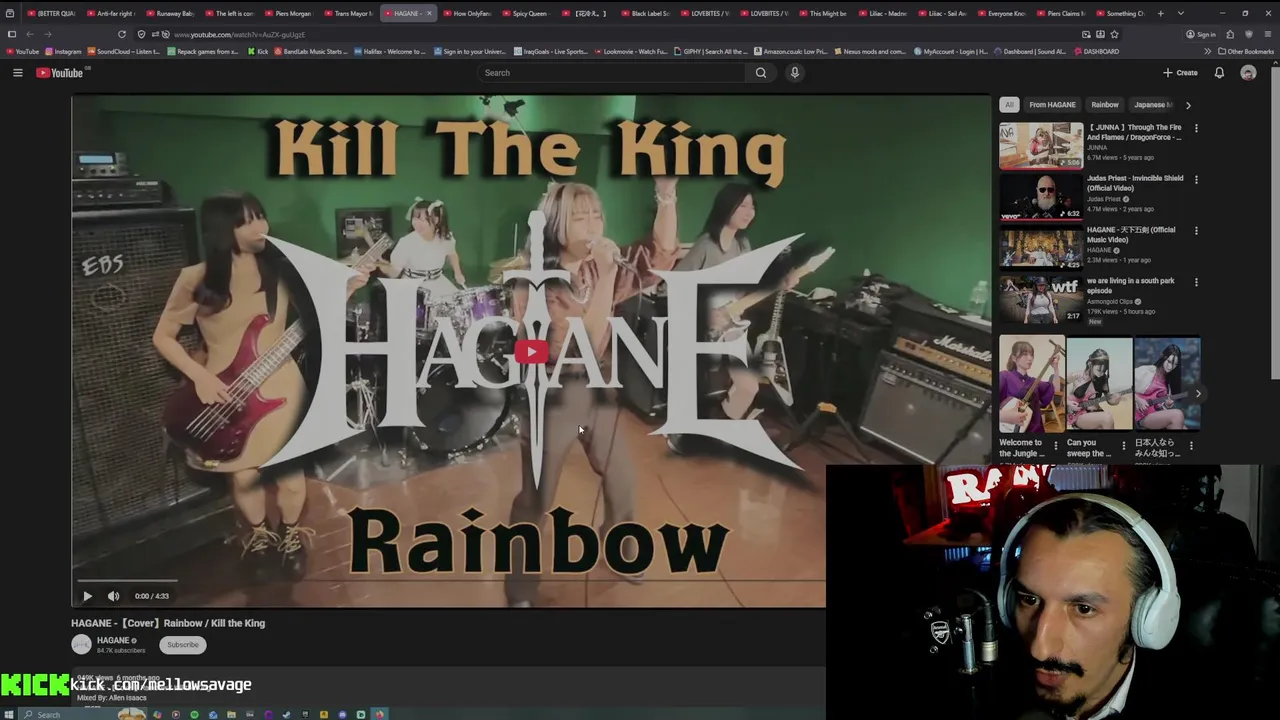Click the Judas Priest video title
Viewport: 1280px width, 720px height.
click(1135, 183)
